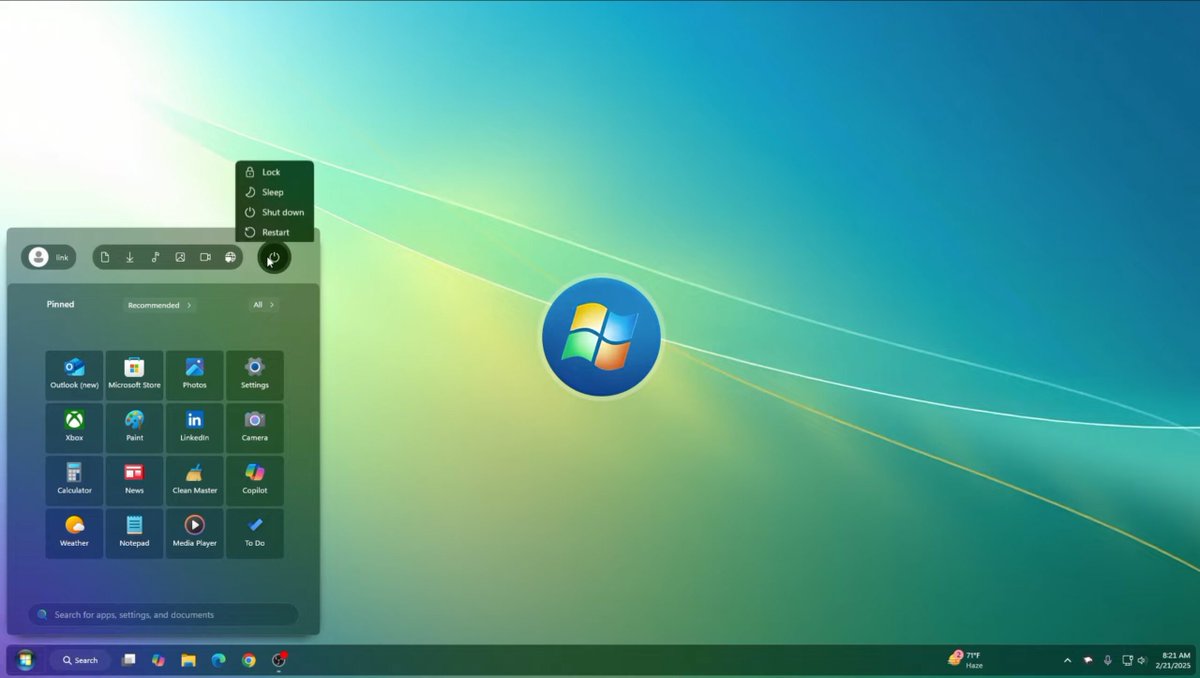Image resolution: width=1200 pixels, height=678 pixels.
Task: Open the Downloads quick-access icon
Action: click(130, 257)
